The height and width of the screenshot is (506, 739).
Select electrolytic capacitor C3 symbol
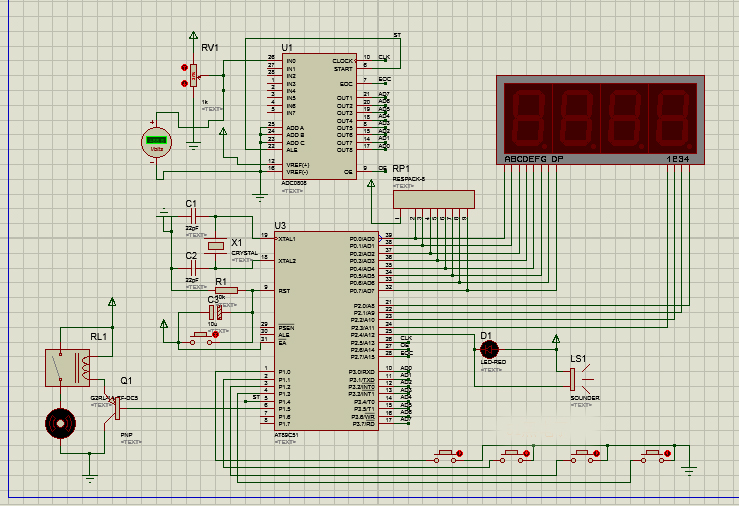(215, 312)
